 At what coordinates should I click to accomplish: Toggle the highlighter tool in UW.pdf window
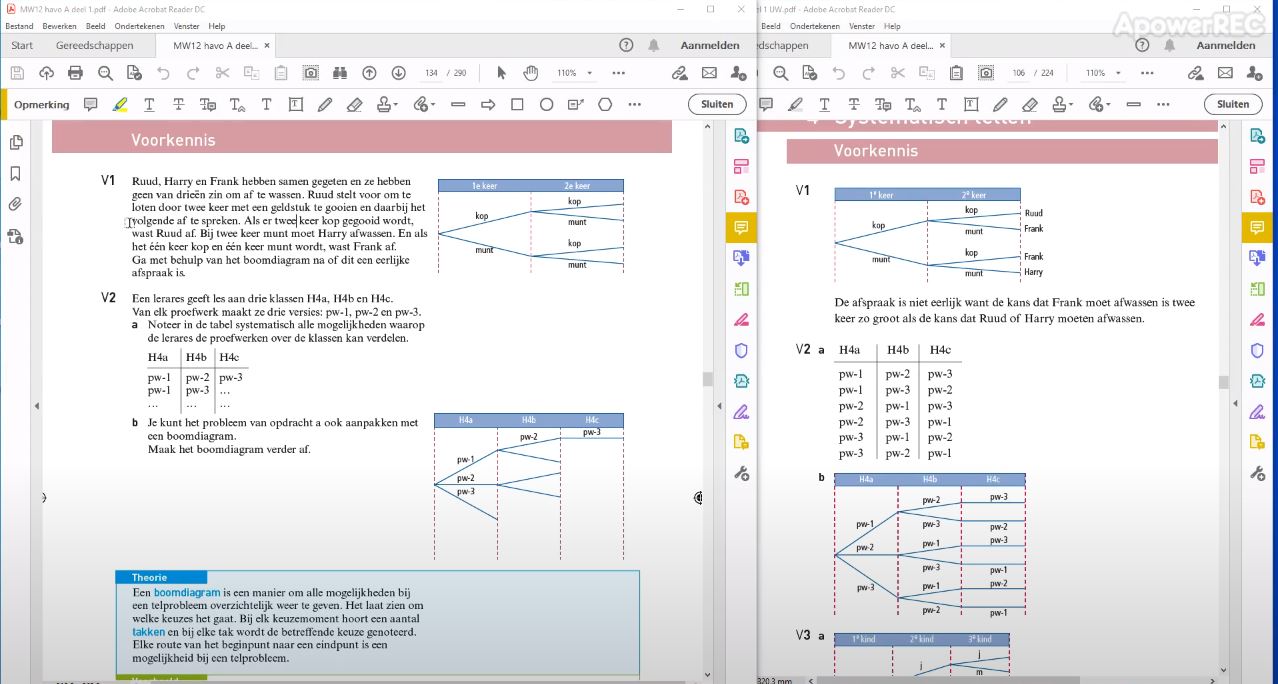tap(795, 104)
